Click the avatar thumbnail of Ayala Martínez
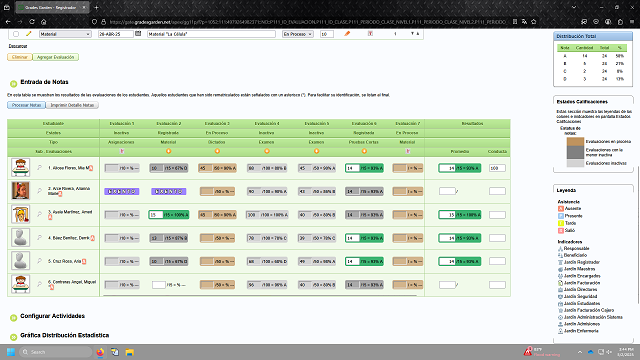The width and height of the screenshot is (640, 360). [20, 214]
